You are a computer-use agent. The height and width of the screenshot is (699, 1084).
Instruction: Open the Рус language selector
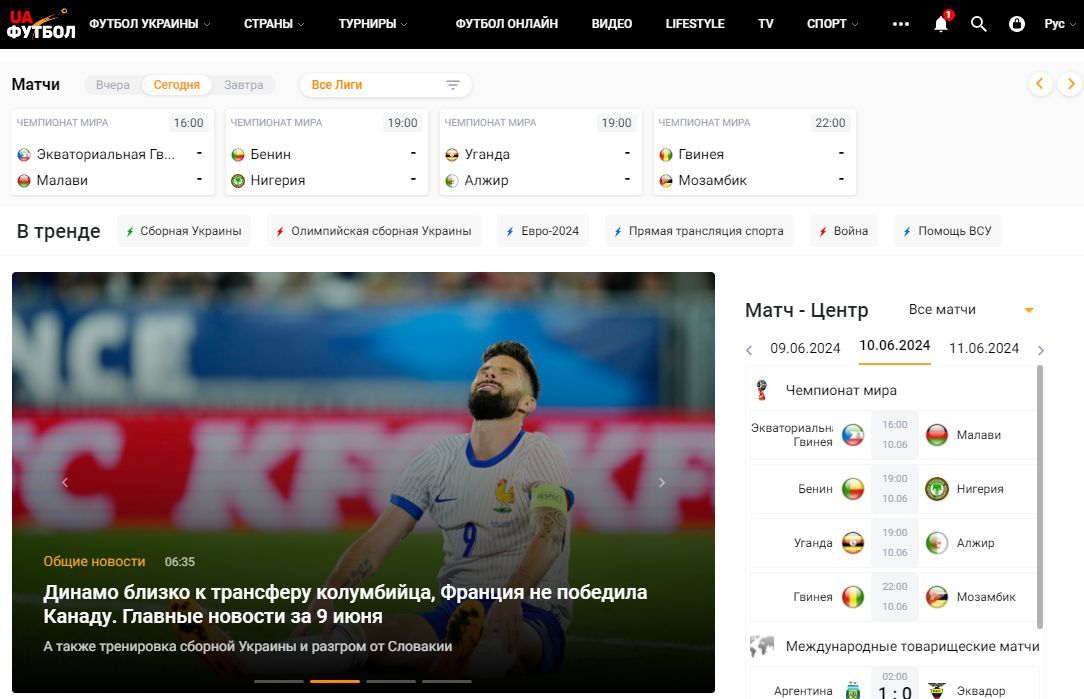pyautogui.click(x=1060, y=24)
